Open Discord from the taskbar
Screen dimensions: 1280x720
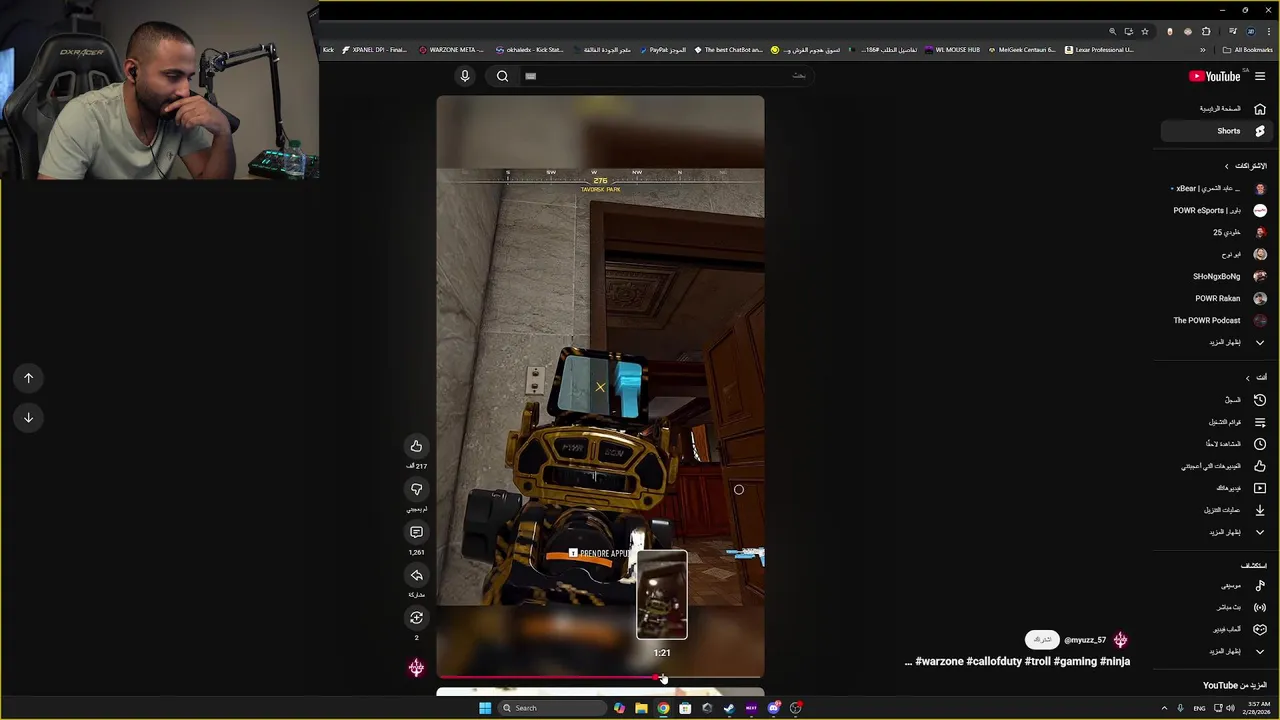click(x=773, y=708)
